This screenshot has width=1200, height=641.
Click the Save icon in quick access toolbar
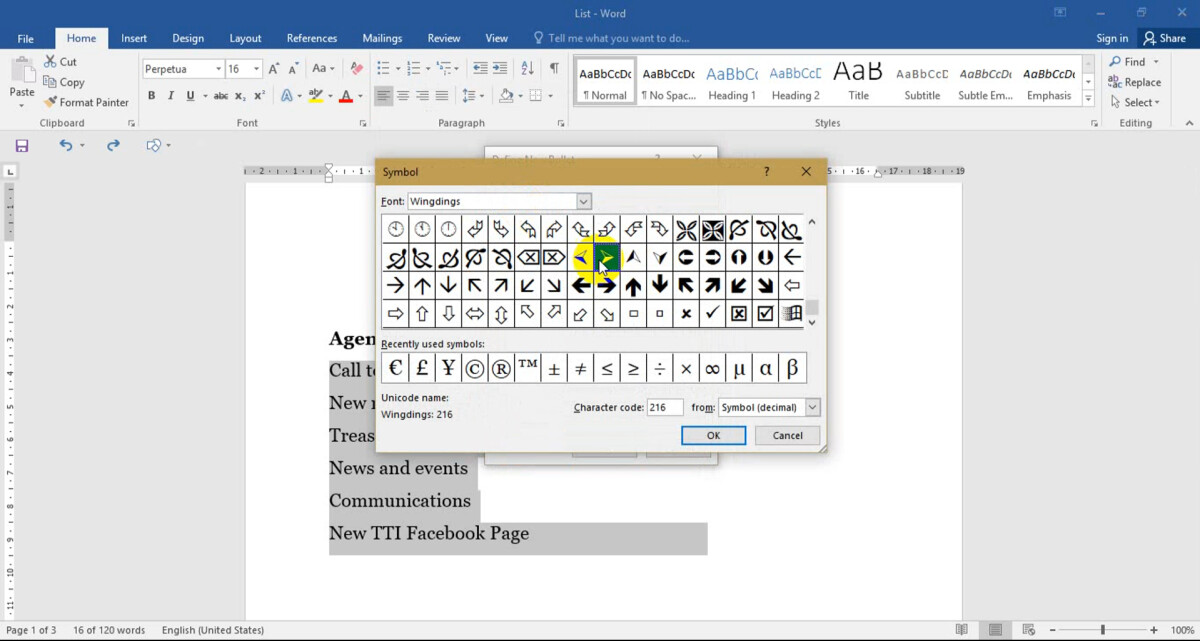click(x=22, y=145)
